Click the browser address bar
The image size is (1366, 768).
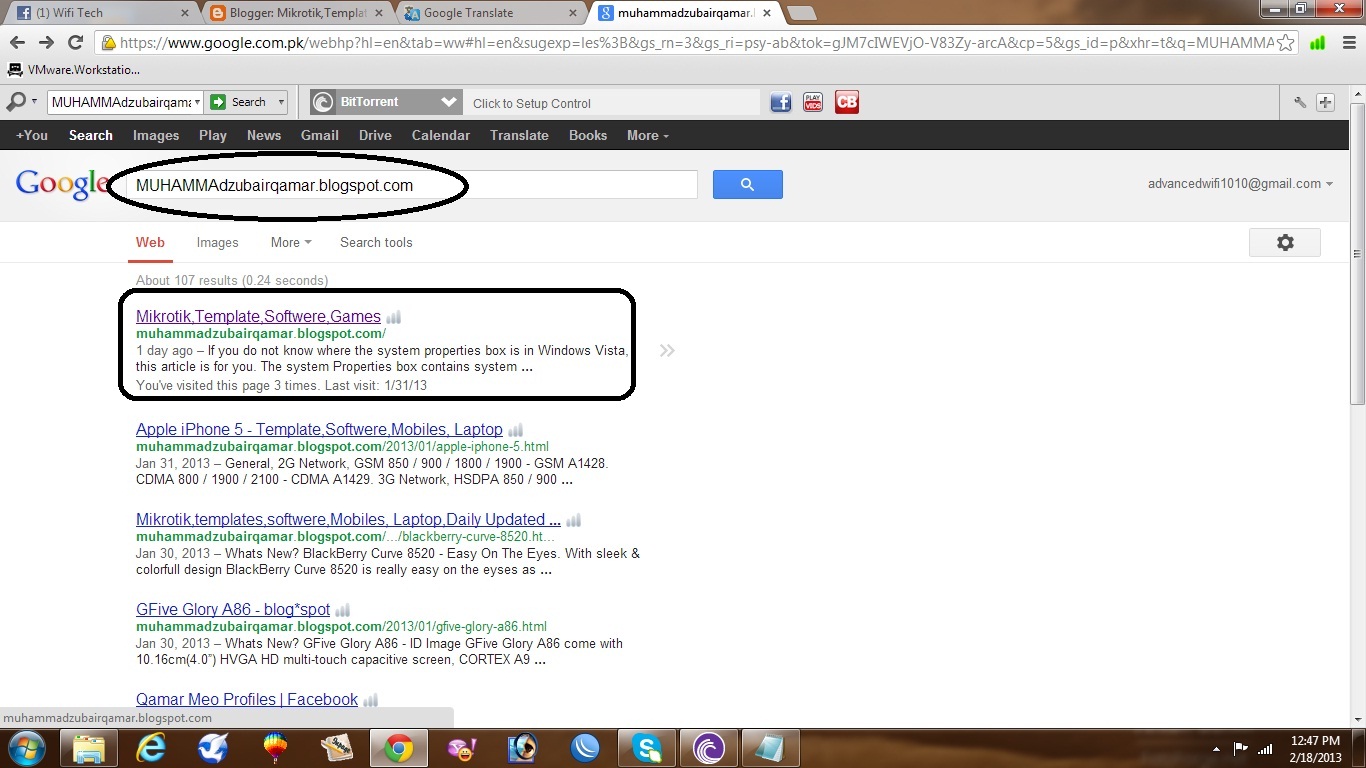pyautogui.click(x=697, y=43)
